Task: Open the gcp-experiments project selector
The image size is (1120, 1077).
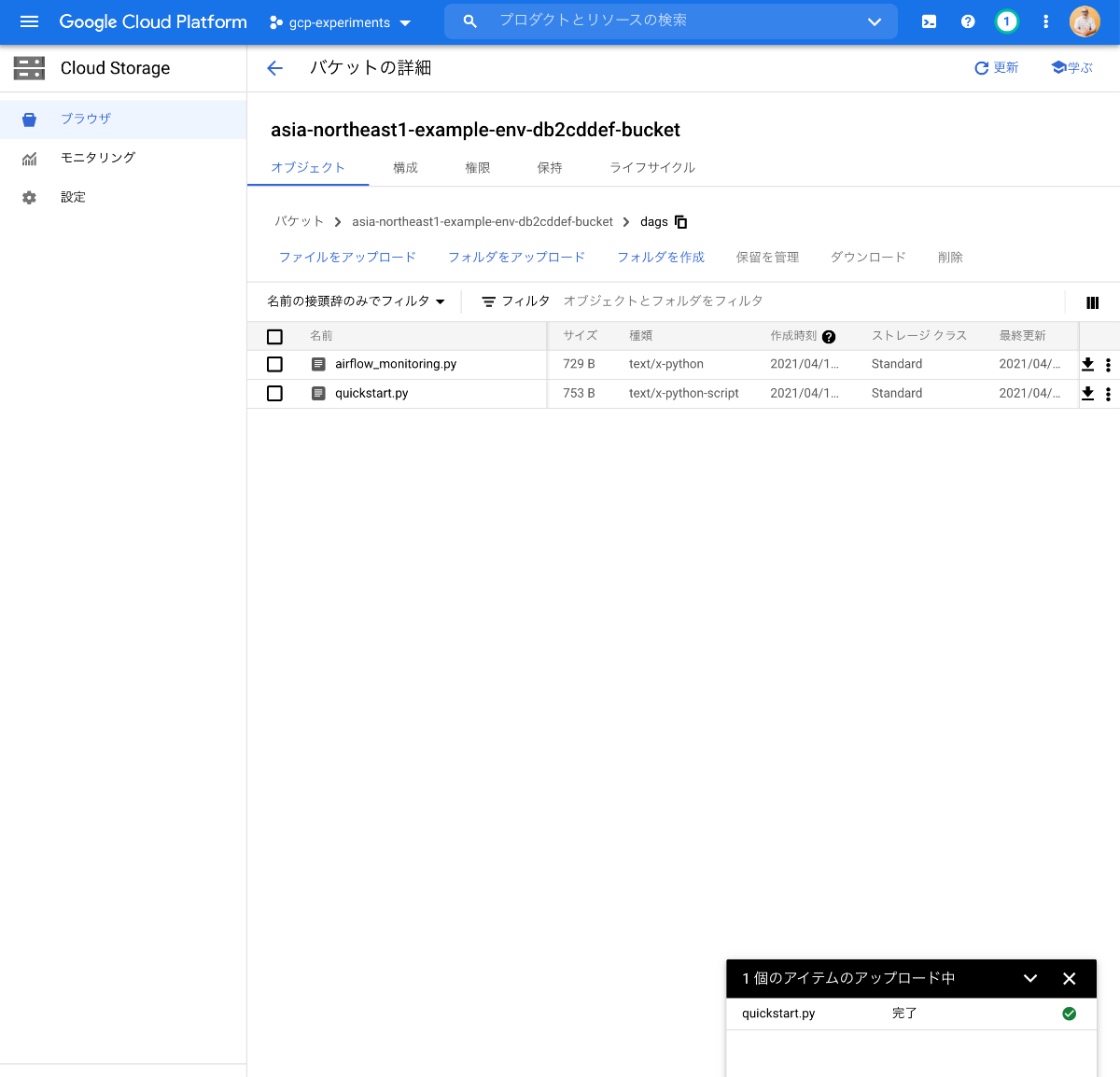Action: point(340,22)
